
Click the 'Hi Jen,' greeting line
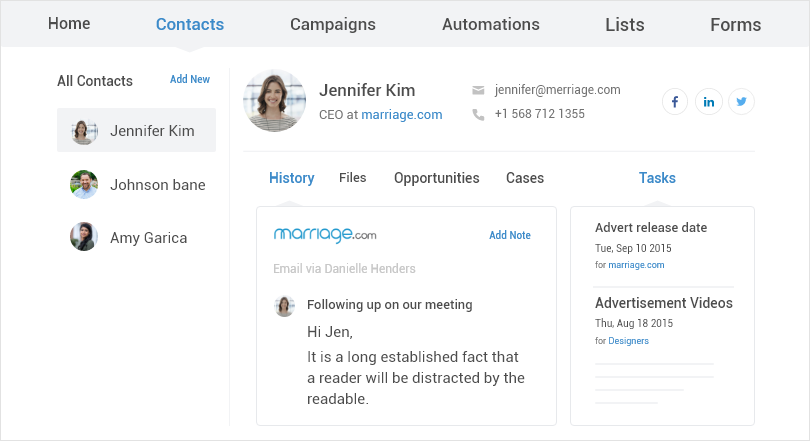[x=330, y=332]
